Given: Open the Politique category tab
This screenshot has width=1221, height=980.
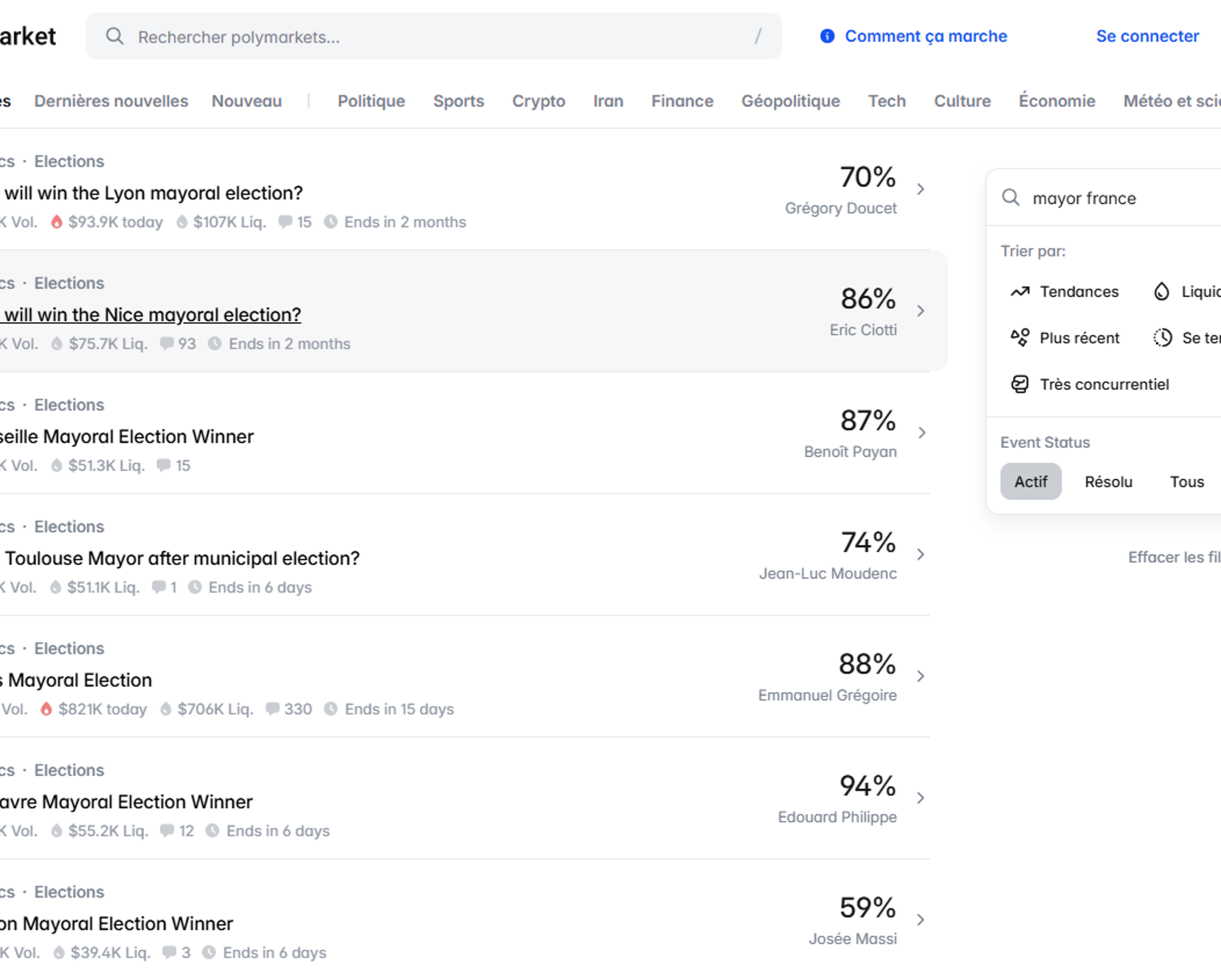Looking at the screenshot, I should click(371, 101).
